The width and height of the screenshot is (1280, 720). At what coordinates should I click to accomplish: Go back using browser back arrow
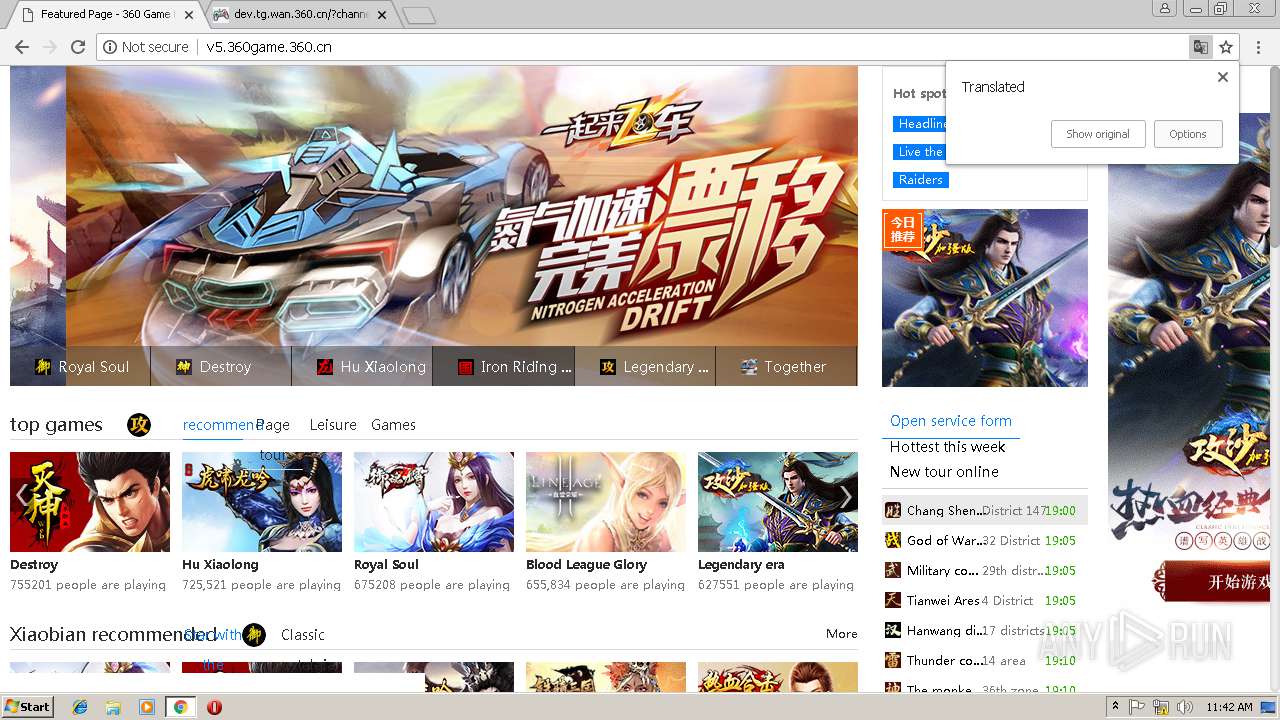tap(22, 47)
